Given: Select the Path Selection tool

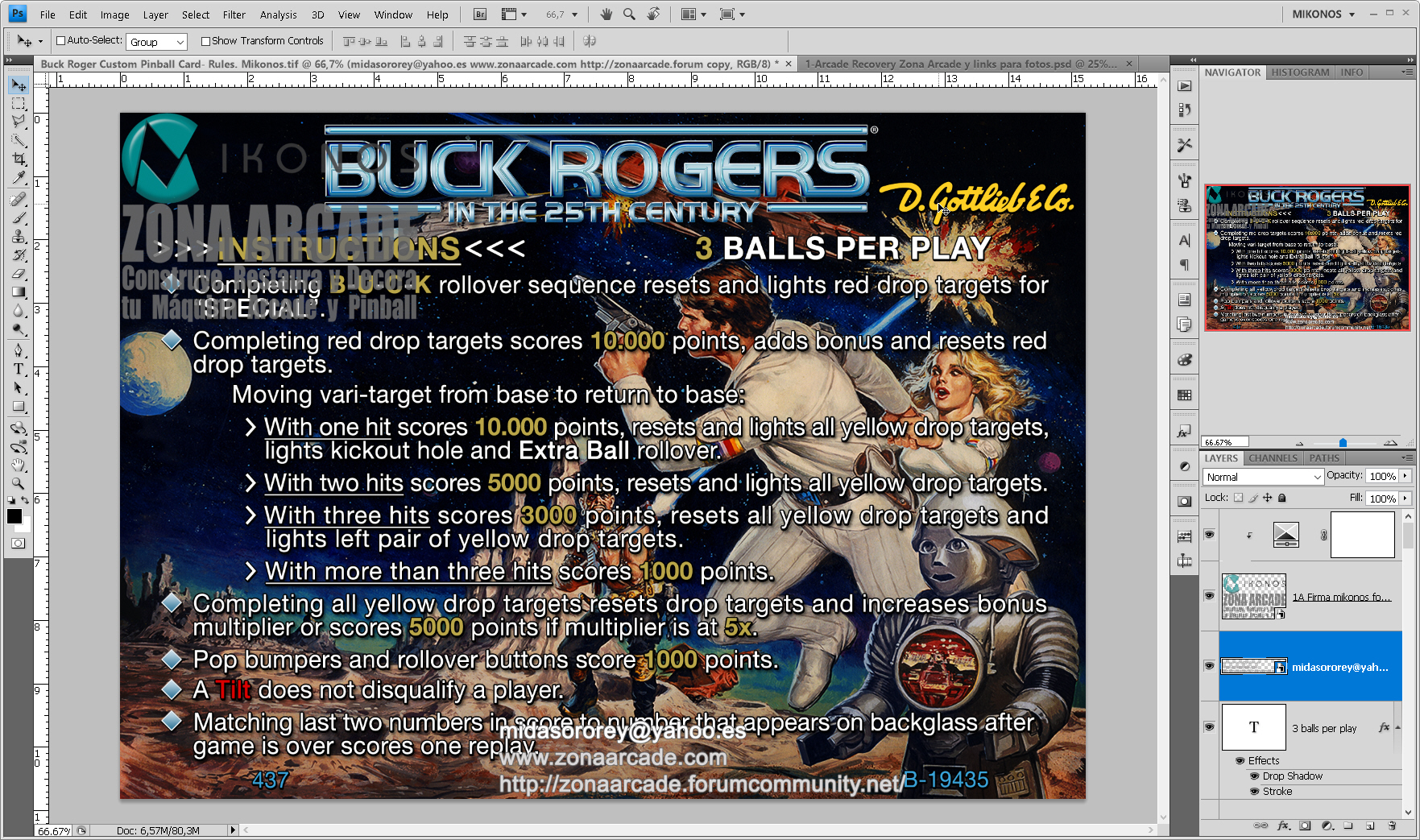Looking at the screenshot, I should (19, 387).
